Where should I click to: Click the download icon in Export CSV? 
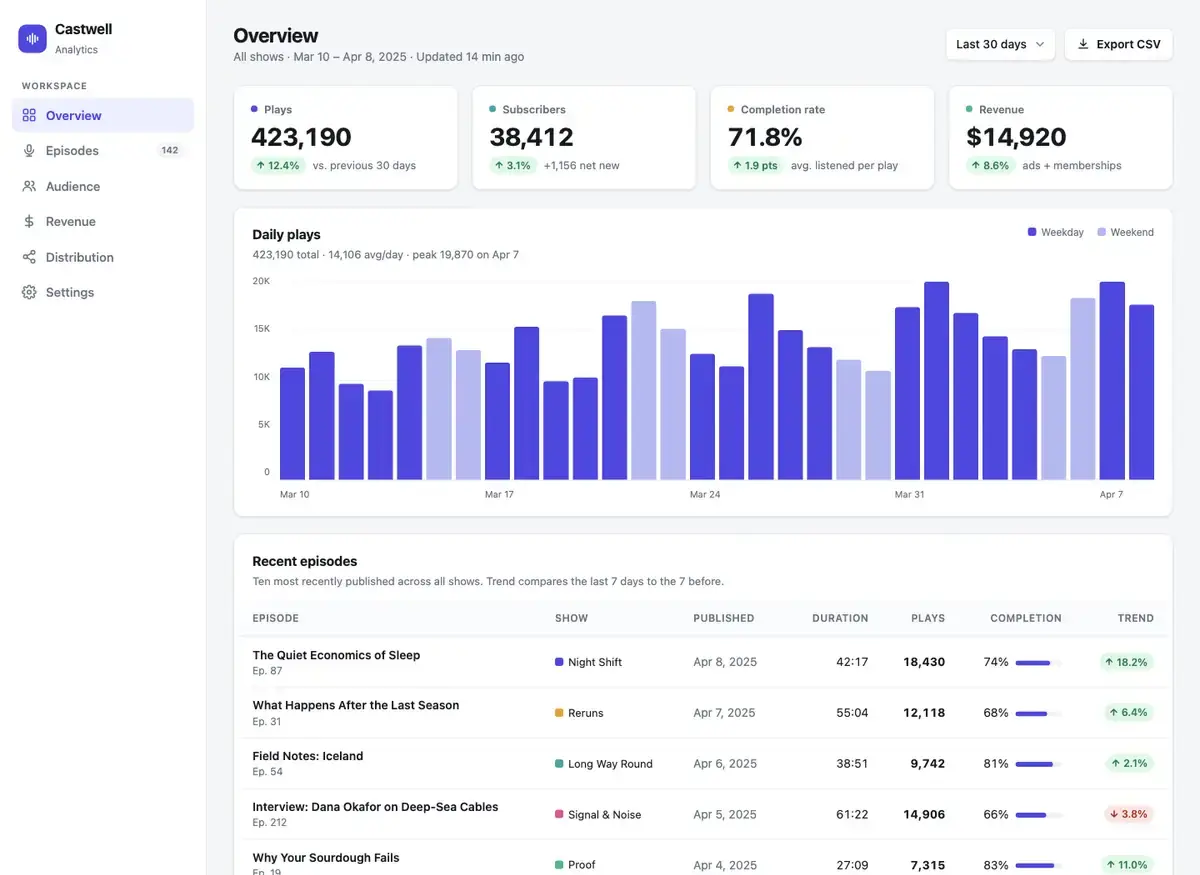[x=1083, y=44]
